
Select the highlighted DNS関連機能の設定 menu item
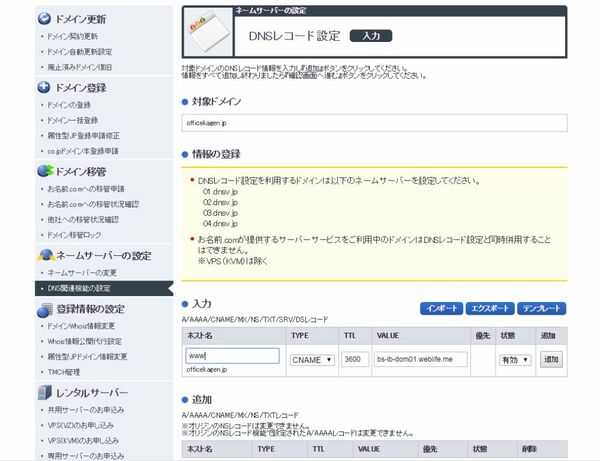click(103, 288)
